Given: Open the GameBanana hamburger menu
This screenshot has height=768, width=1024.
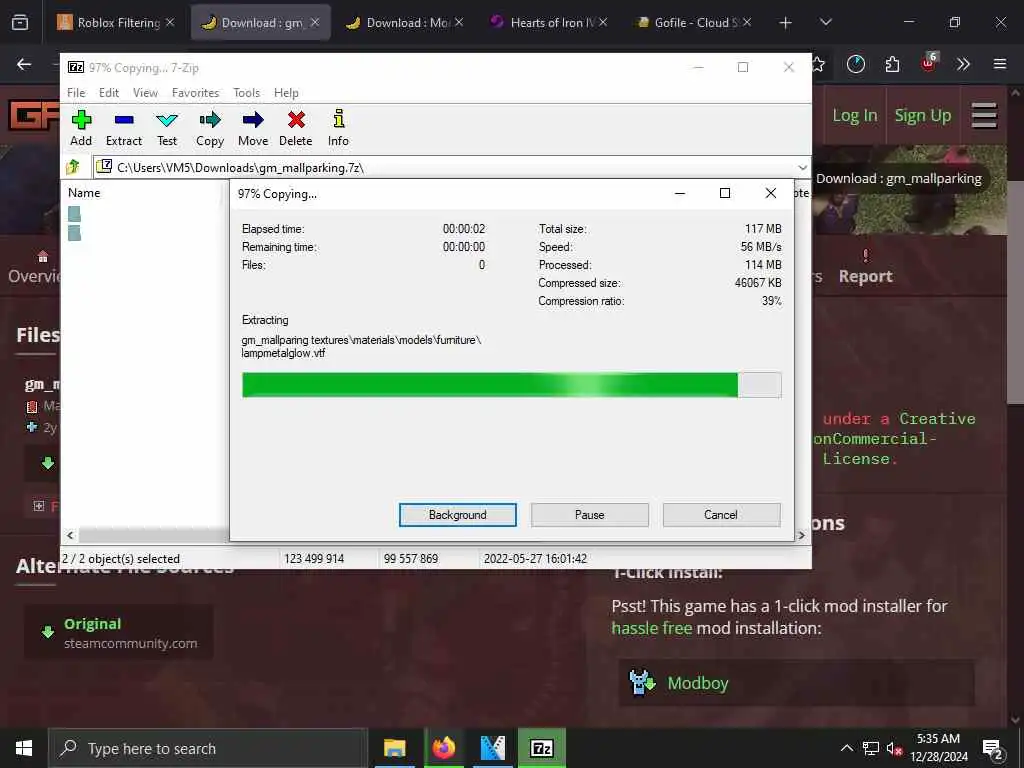Looking at the screenshot, I should [x=984, y=116].
